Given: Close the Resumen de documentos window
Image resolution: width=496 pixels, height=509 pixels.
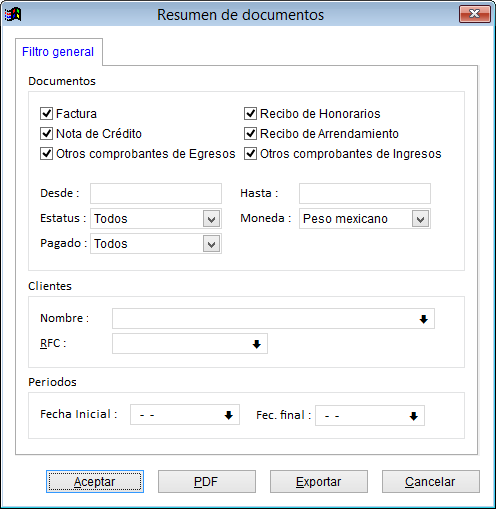Looking at the screenshot, I should click(475, 14).
